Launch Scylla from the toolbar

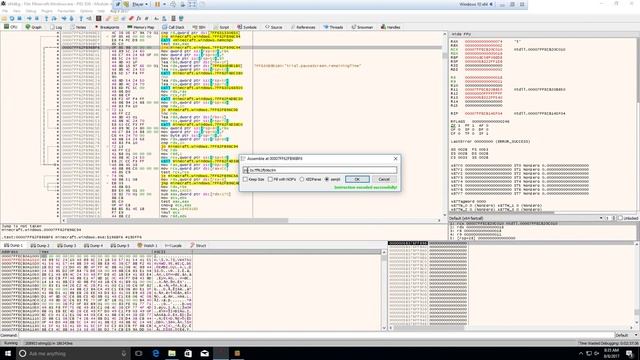click(98, 18)
